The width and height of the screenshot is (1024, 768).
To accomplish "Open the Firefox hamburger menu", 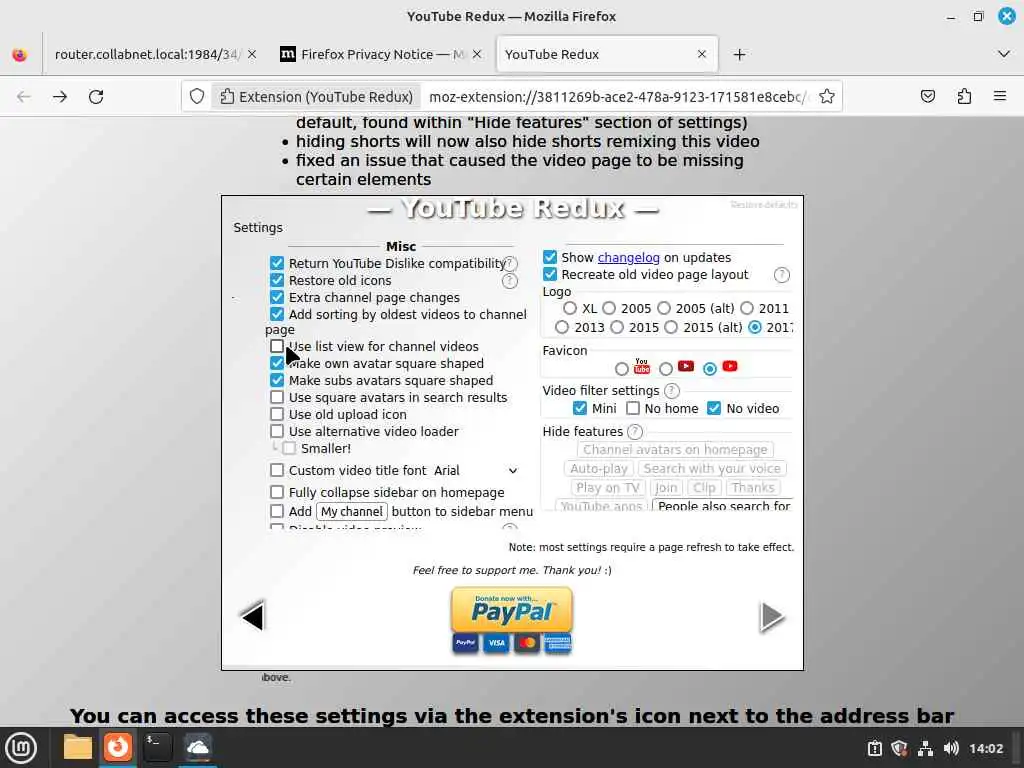I will [1000, 97].
